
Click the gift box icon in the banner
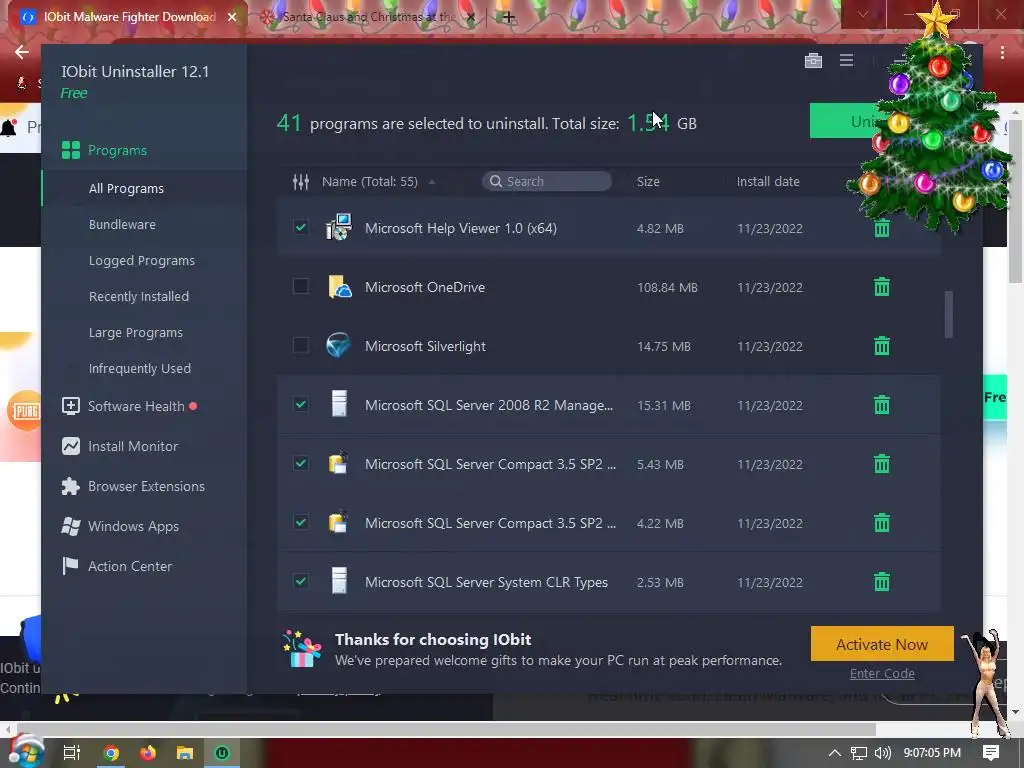tap(302, 648)
